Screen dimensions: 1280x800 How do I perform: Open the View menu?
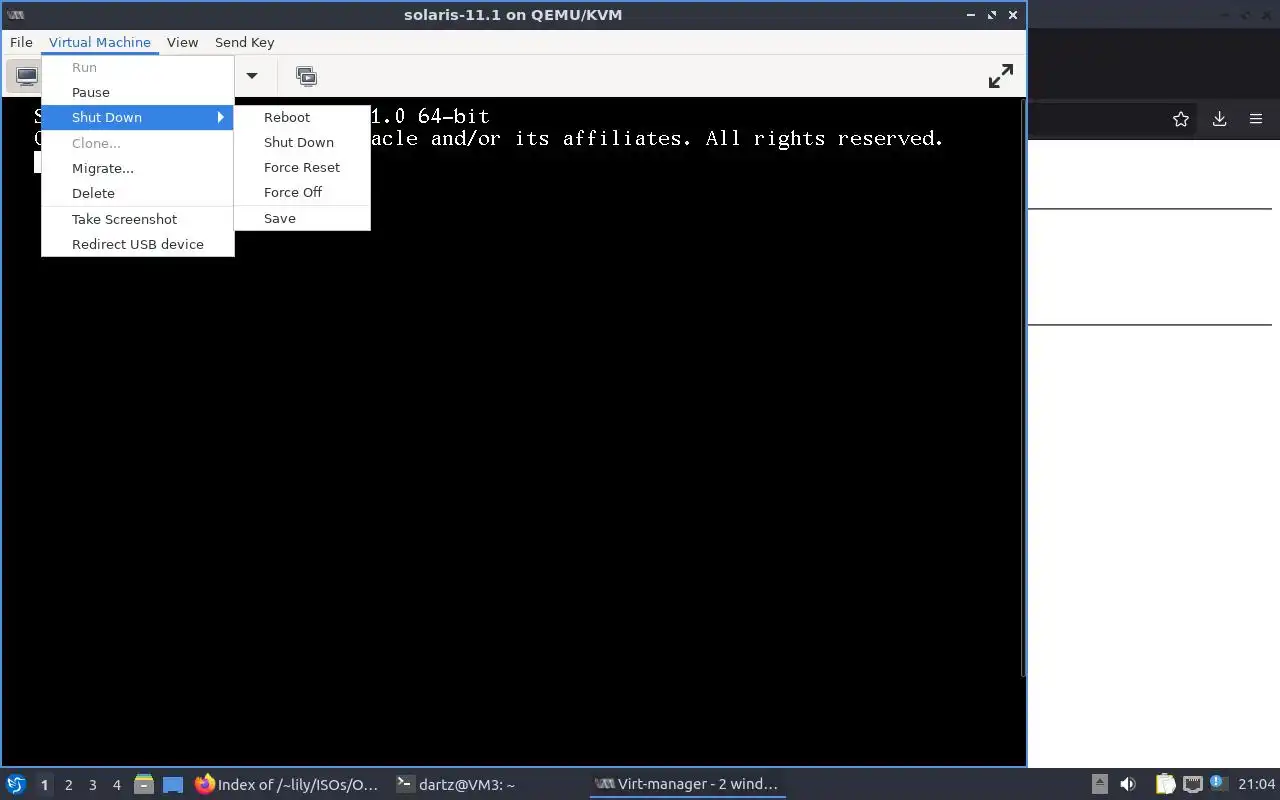pyautogui.click(x=182, y=42)
